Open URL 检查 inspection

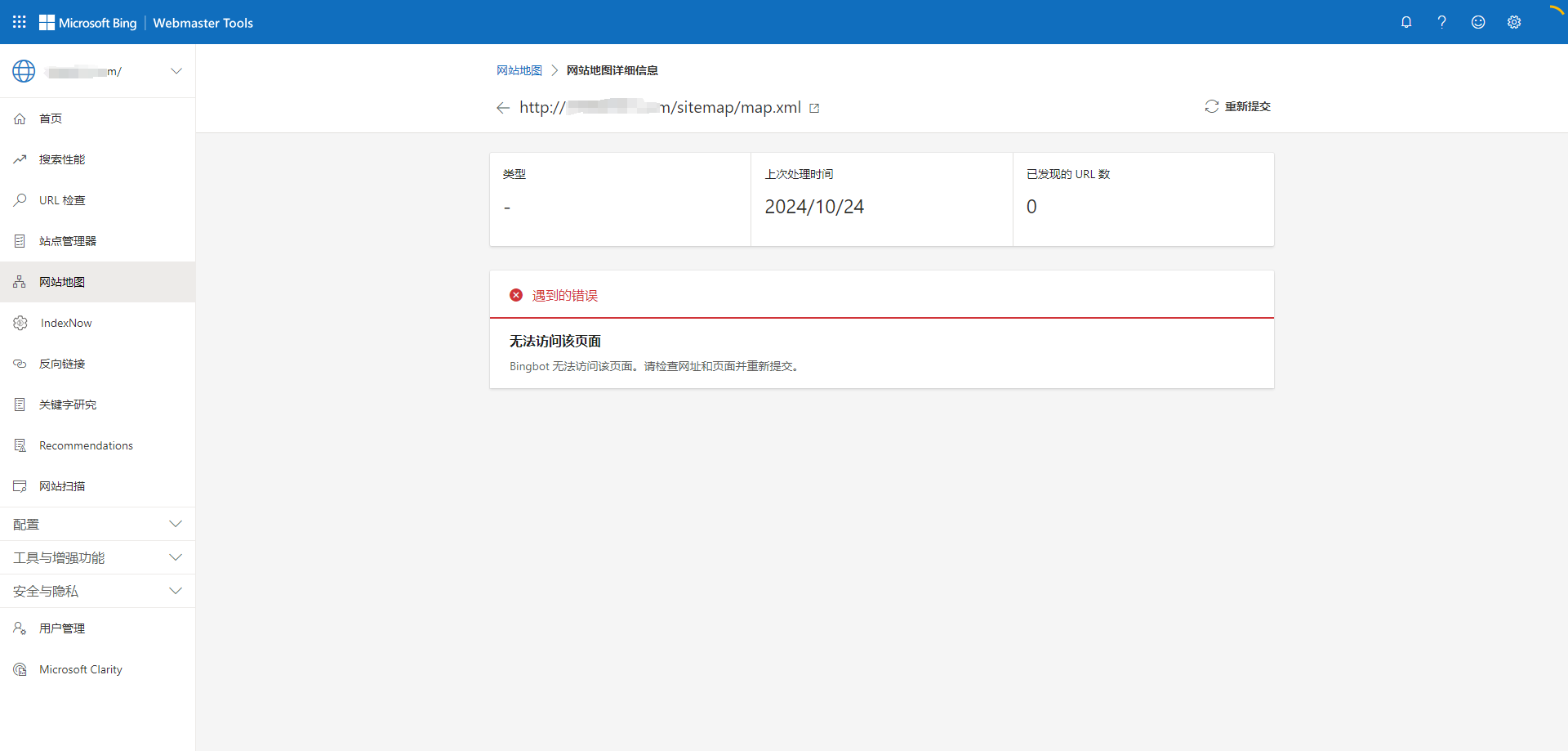click(x=98, y=200)
